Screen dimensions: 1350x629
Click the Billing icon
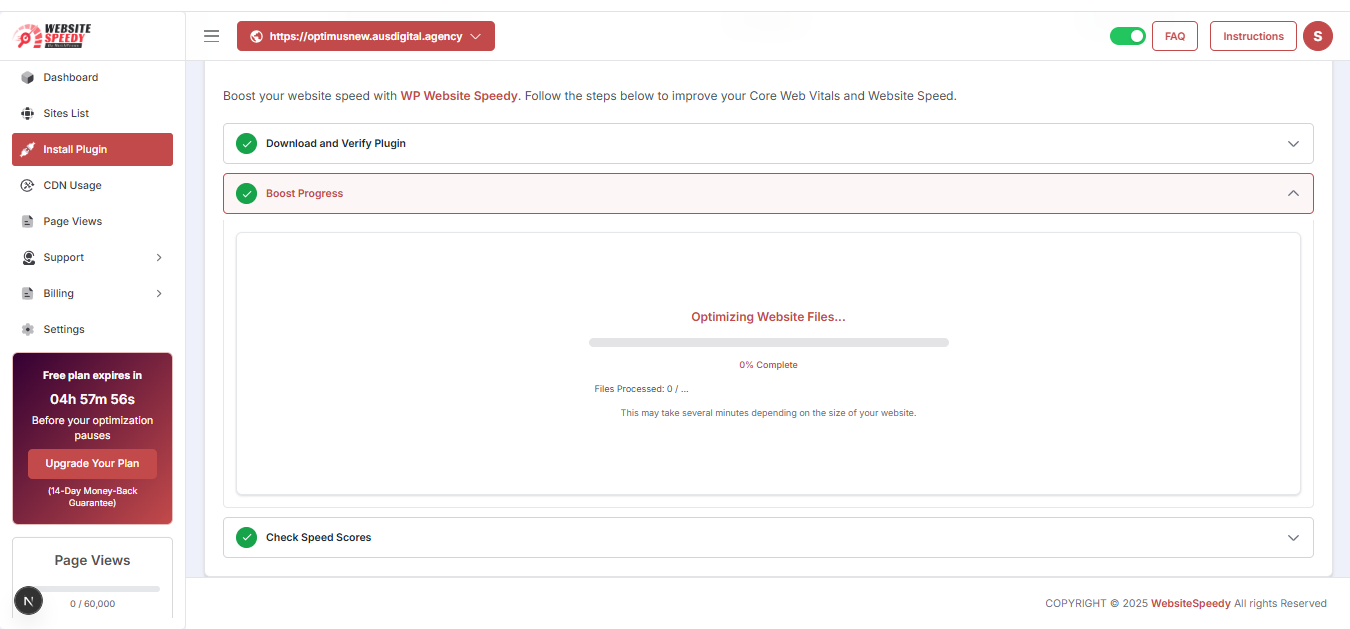(x=28, y=293)
